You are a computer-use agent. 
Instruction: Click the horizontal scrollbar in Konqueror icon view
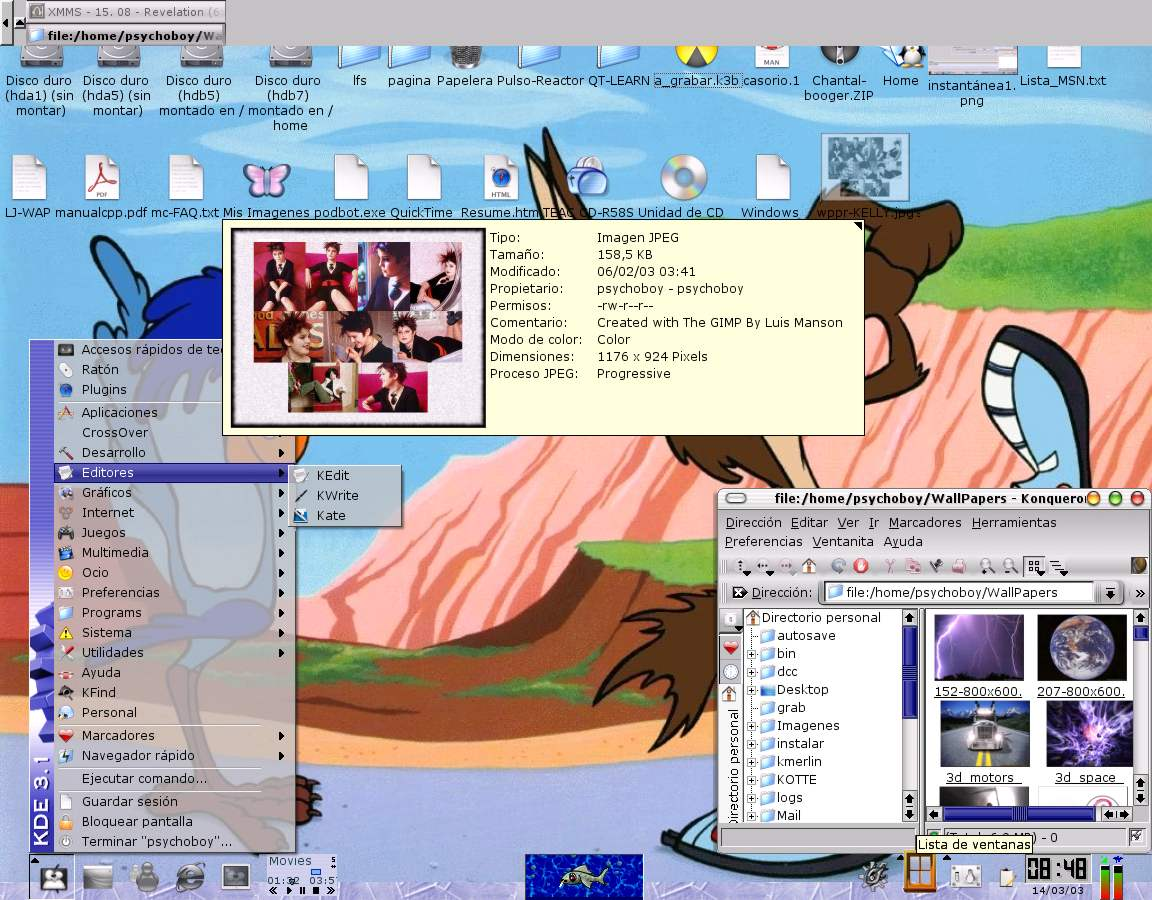tap(1022, 814)
